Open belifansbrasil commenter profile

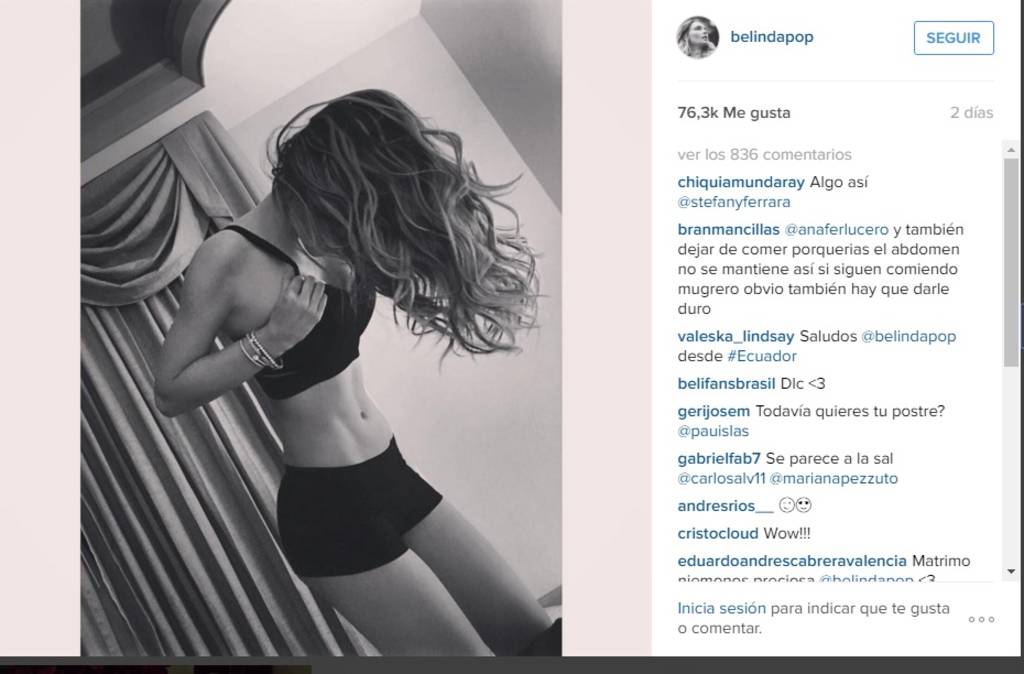[x=726, y=383]
